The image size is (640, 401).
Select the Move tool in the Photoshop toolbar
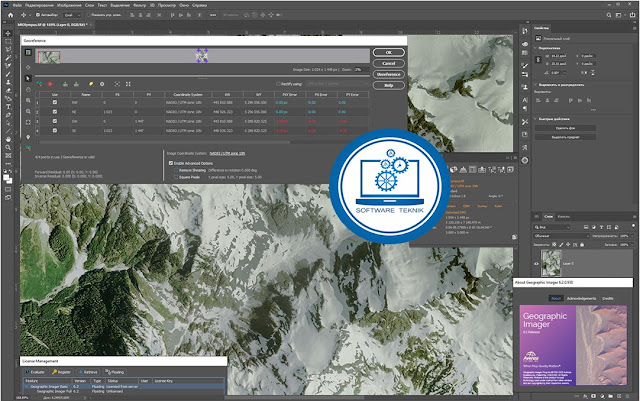click(x=8, y=33)
